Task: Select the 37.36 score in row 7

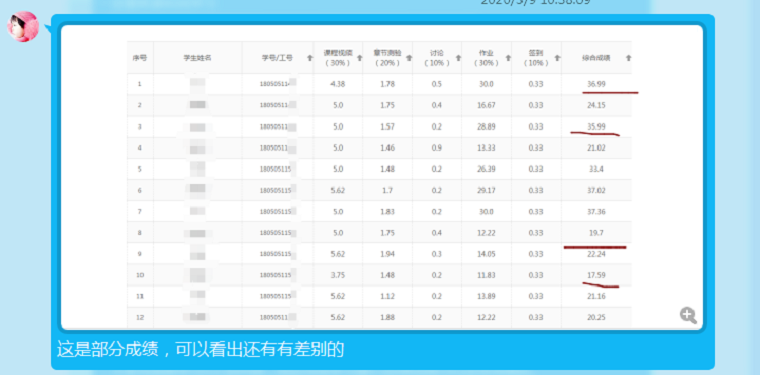Action: [x=596, y=212]
